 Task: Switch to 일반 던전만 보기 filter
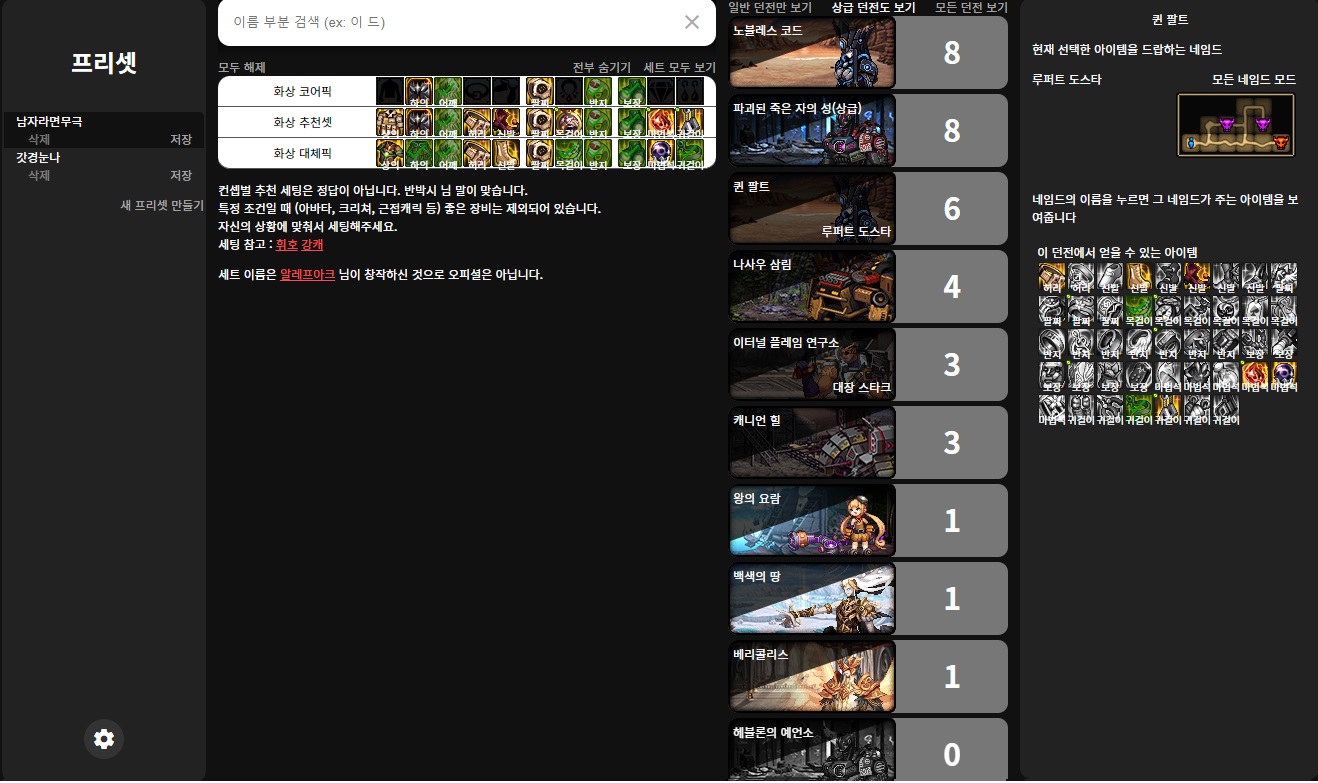(769, 7)
